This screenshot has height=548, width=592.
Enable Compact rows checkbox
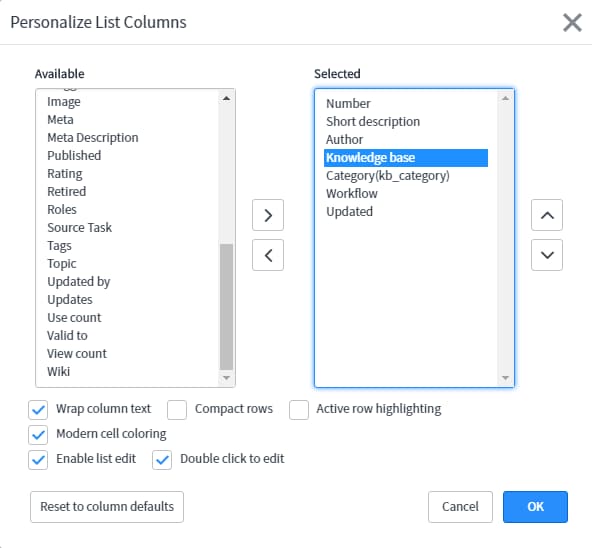pyautogui.click(x=177, y=410)
